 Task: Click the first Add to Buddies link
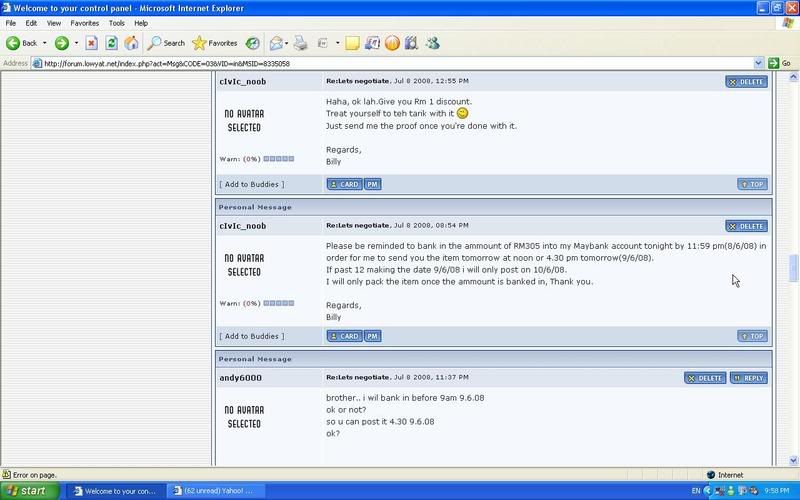coord(251,184)
